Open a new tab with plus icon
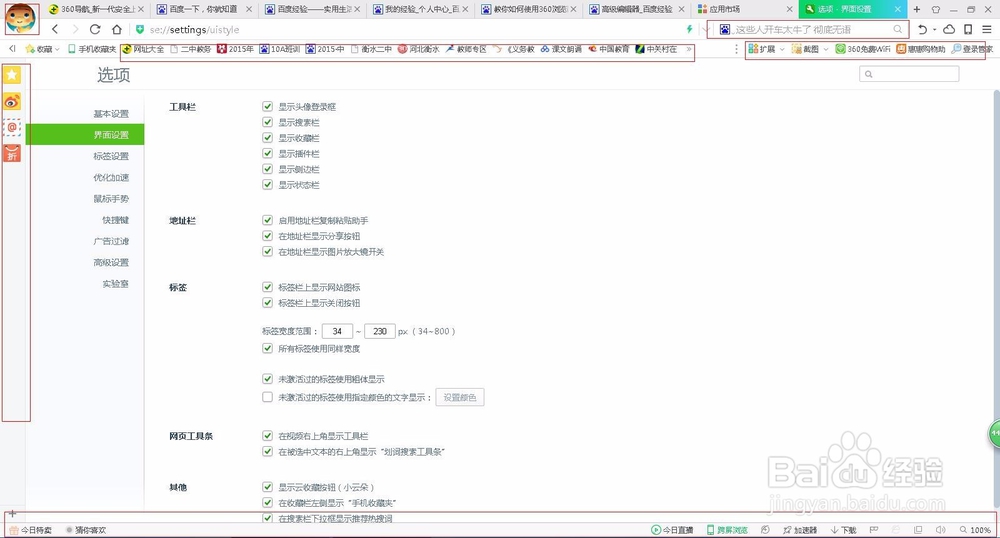 (x=916, y=9)
